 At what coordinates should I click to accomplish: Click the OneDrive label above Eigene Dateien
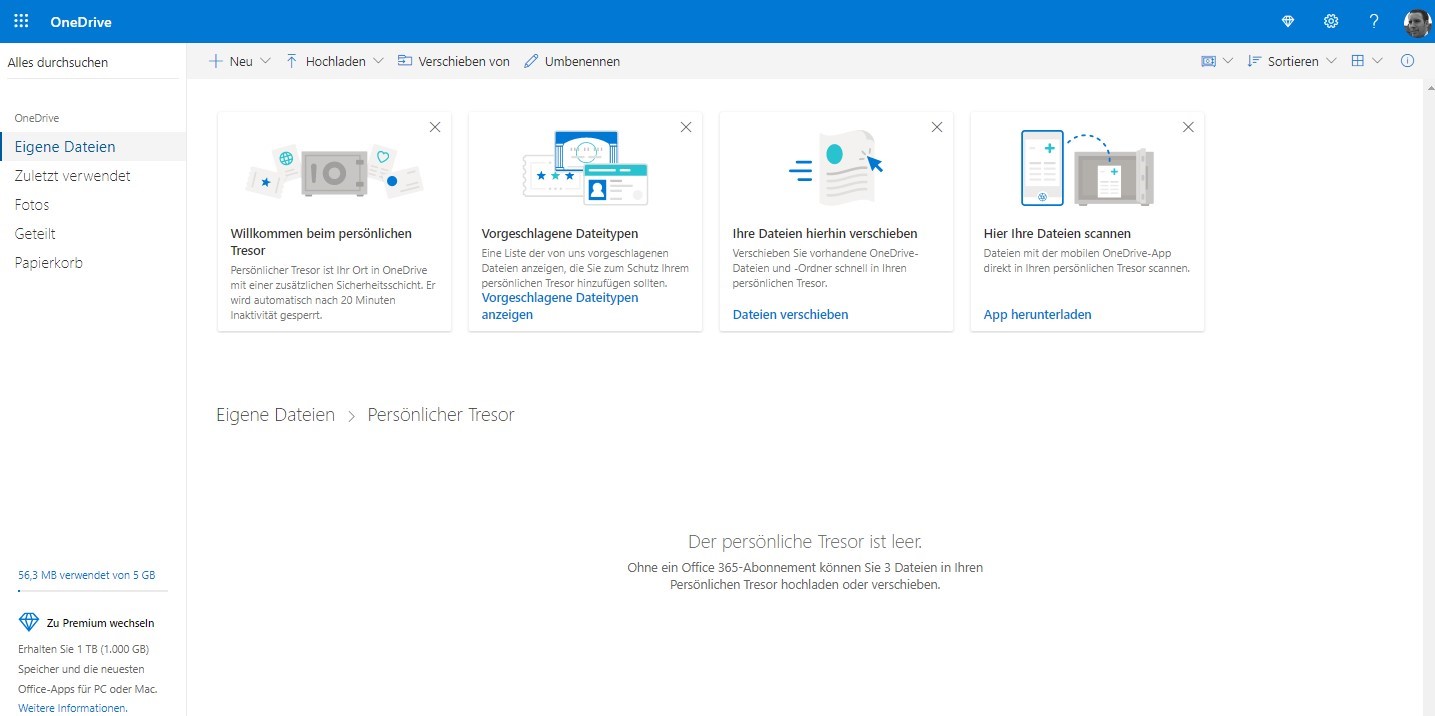tap(37, 118)
